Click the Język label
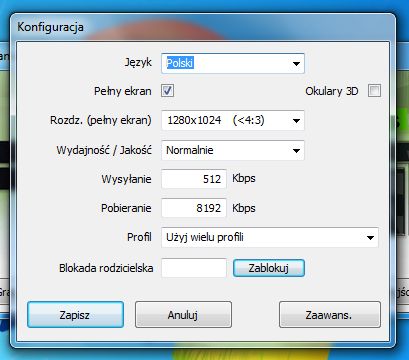This screenshot has height=360, width=409. tap(138, 62)
